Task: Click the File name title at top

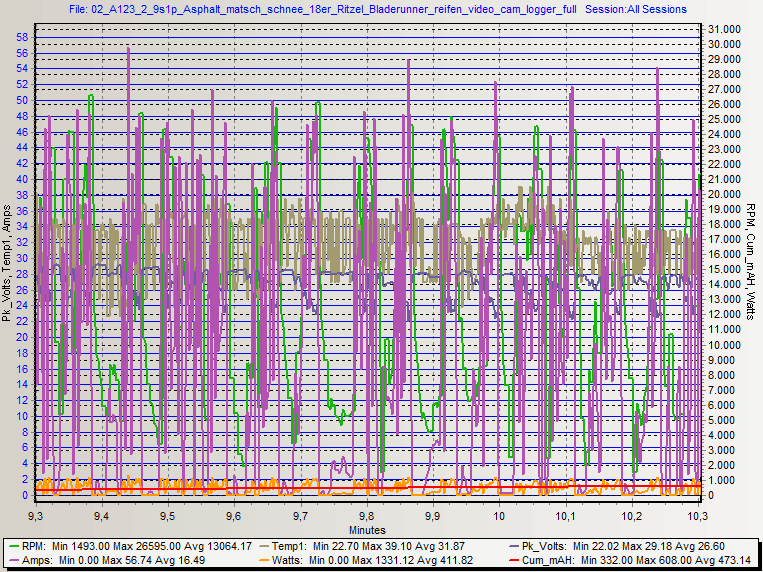Action: click(324, 9)
